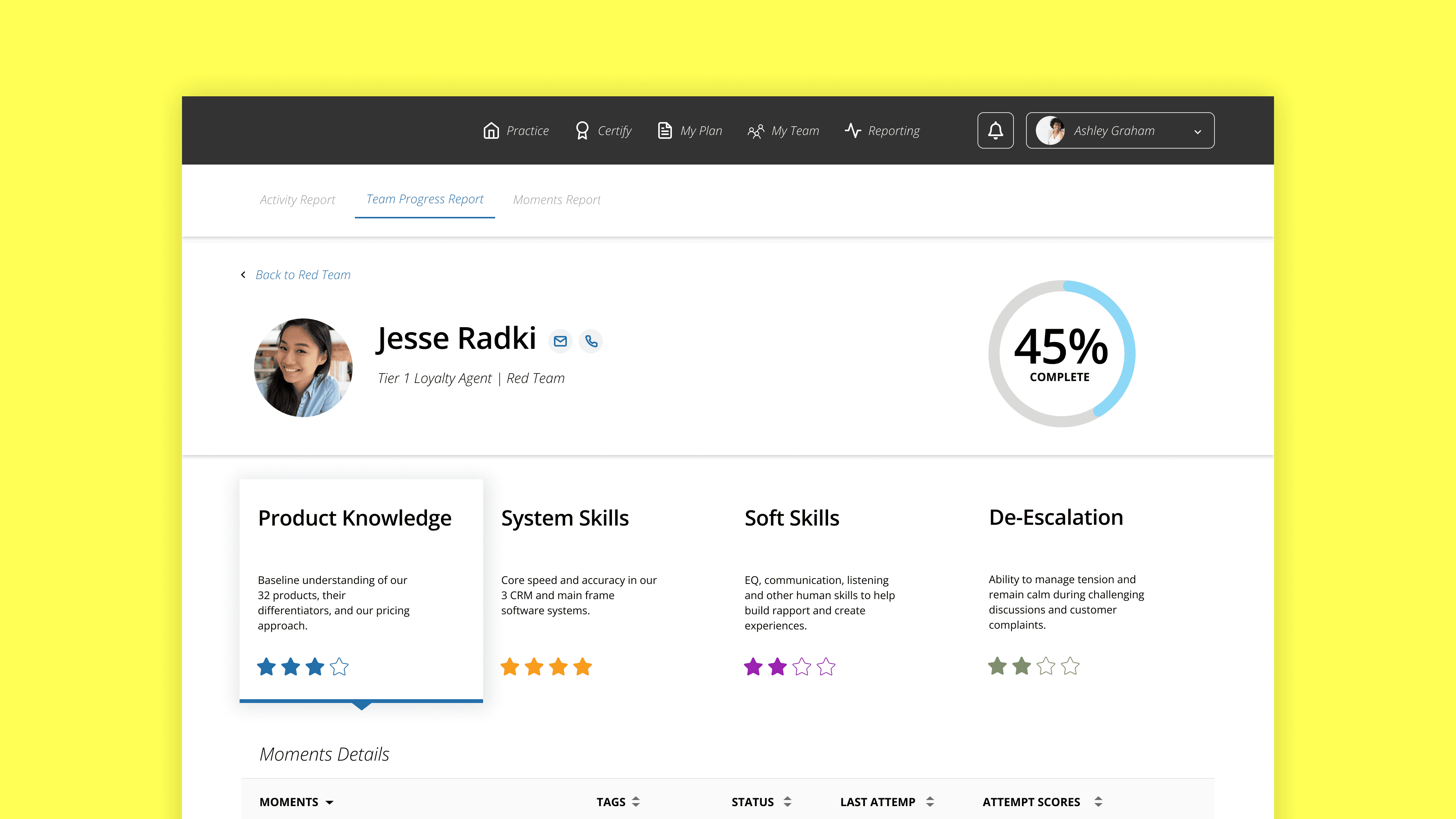Sort the STATUS column
The height and width of the screenshot is (819, 1456).
coord(788,802)
